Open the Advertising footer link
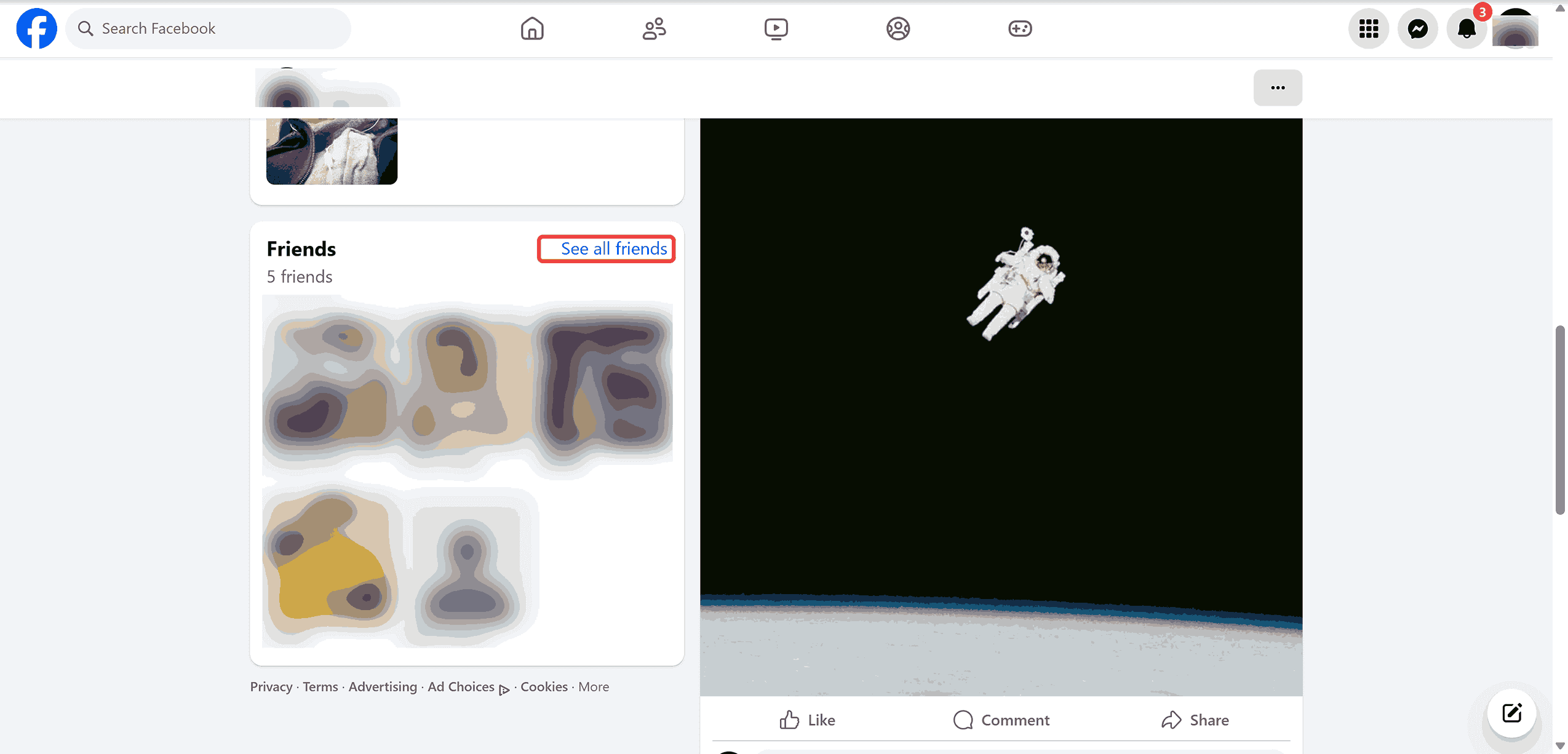 point(383,686)
